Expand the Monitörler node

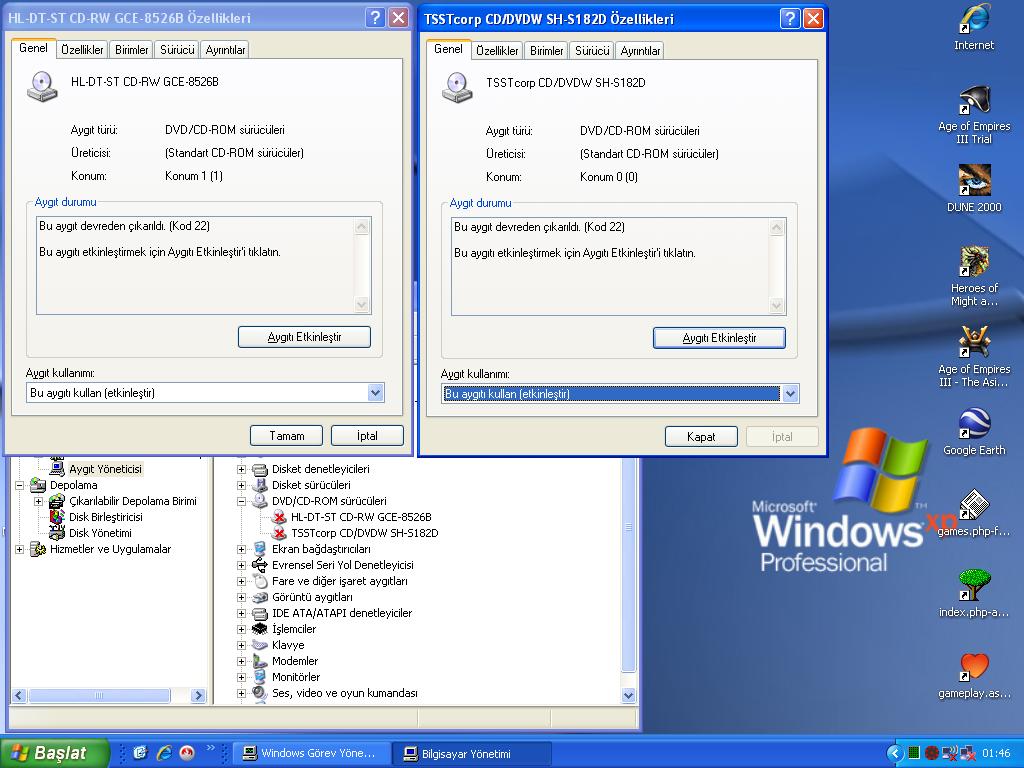point(241,677)
